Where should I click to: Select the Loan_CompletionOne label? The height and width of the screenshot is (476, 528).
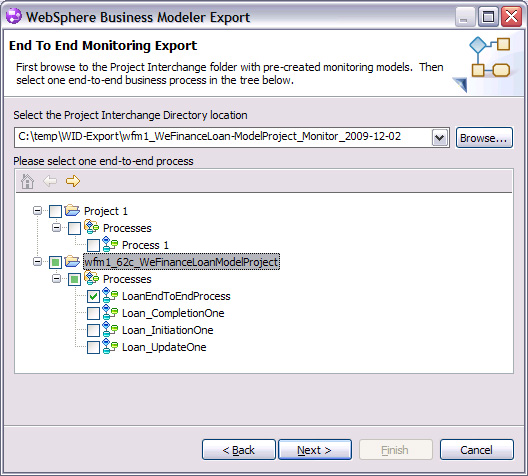point(173,313)
